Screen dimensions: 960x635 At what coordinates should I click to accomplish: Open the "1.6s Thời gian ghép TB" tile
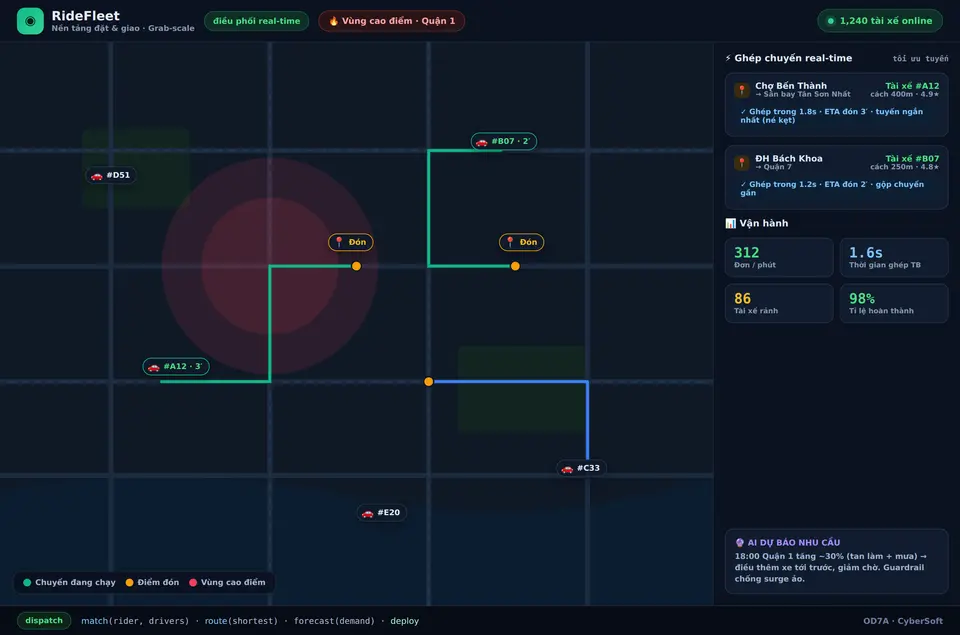[894, 257]
